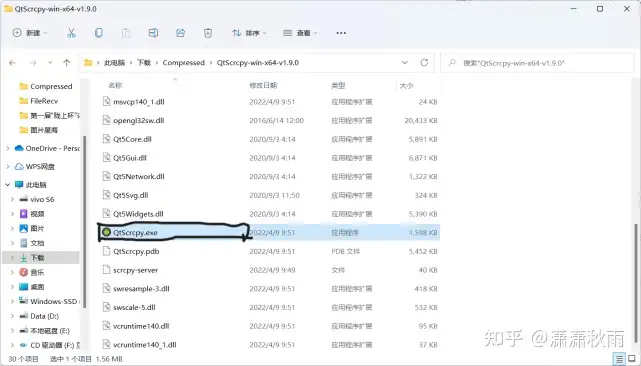Click the QtScrcpy.exe green application icon

coord(107,232)
